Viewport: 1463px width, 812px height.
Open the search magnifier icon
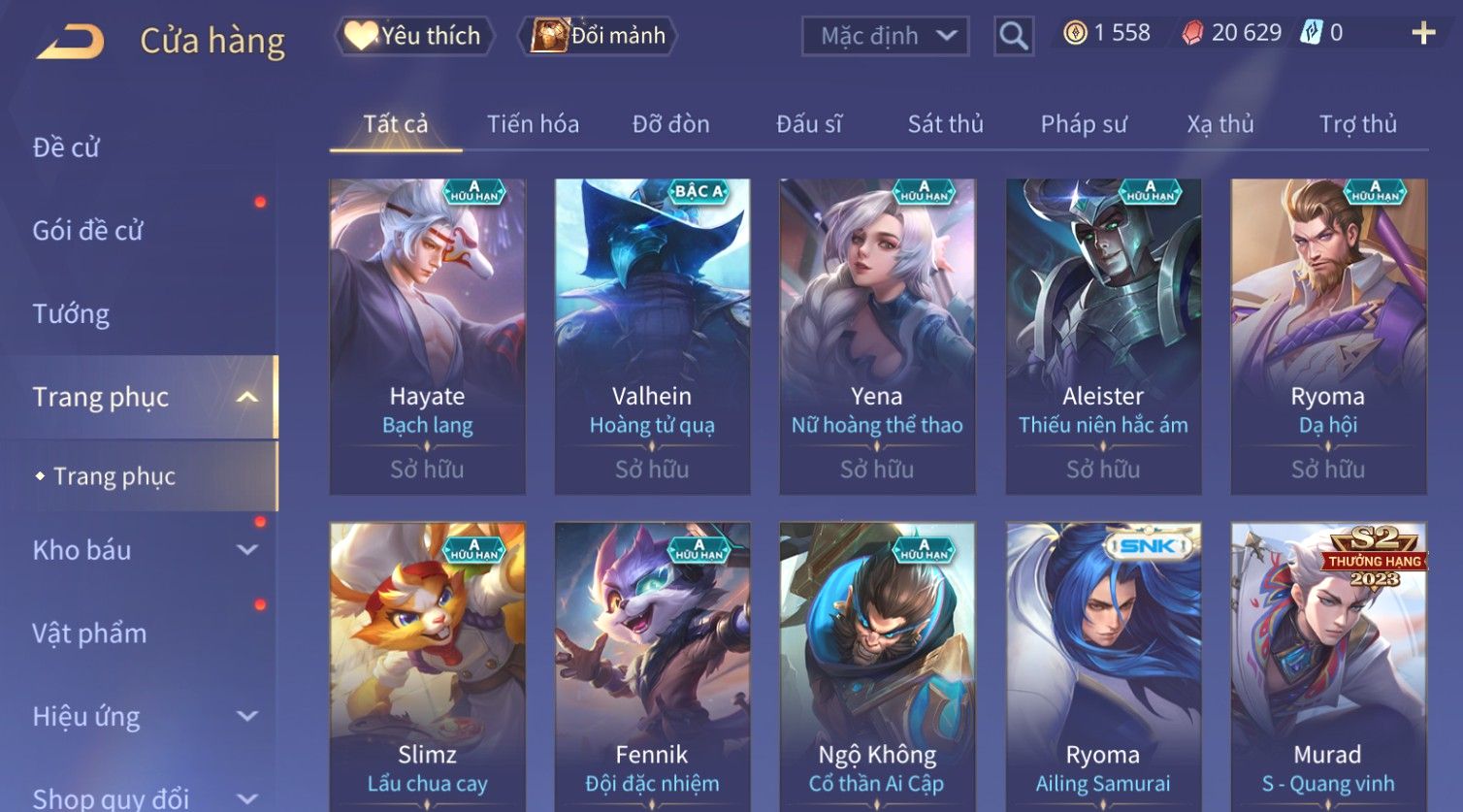(1013, 36)
